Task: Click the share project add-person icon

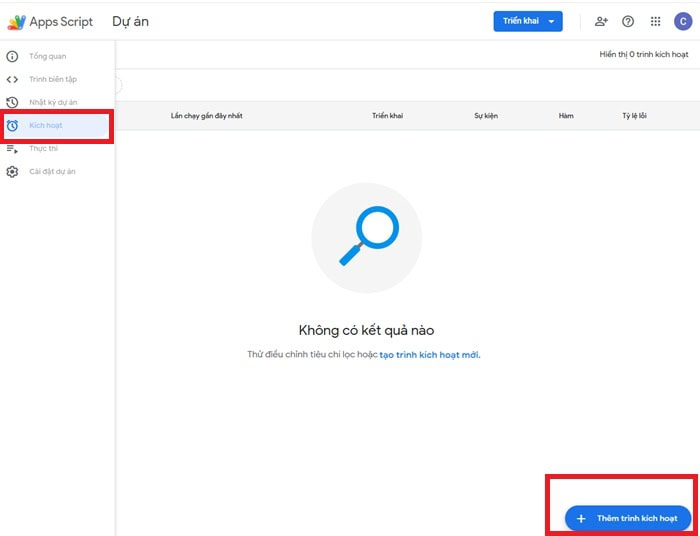Action: [x=601, y=21]
